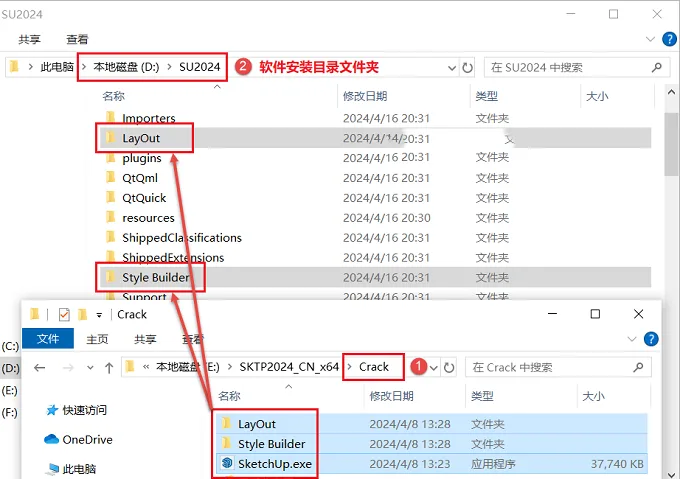Click SU2024 breadcrumb in address bar
Viewport: 680px width, 479px height.
pos(200,67)
